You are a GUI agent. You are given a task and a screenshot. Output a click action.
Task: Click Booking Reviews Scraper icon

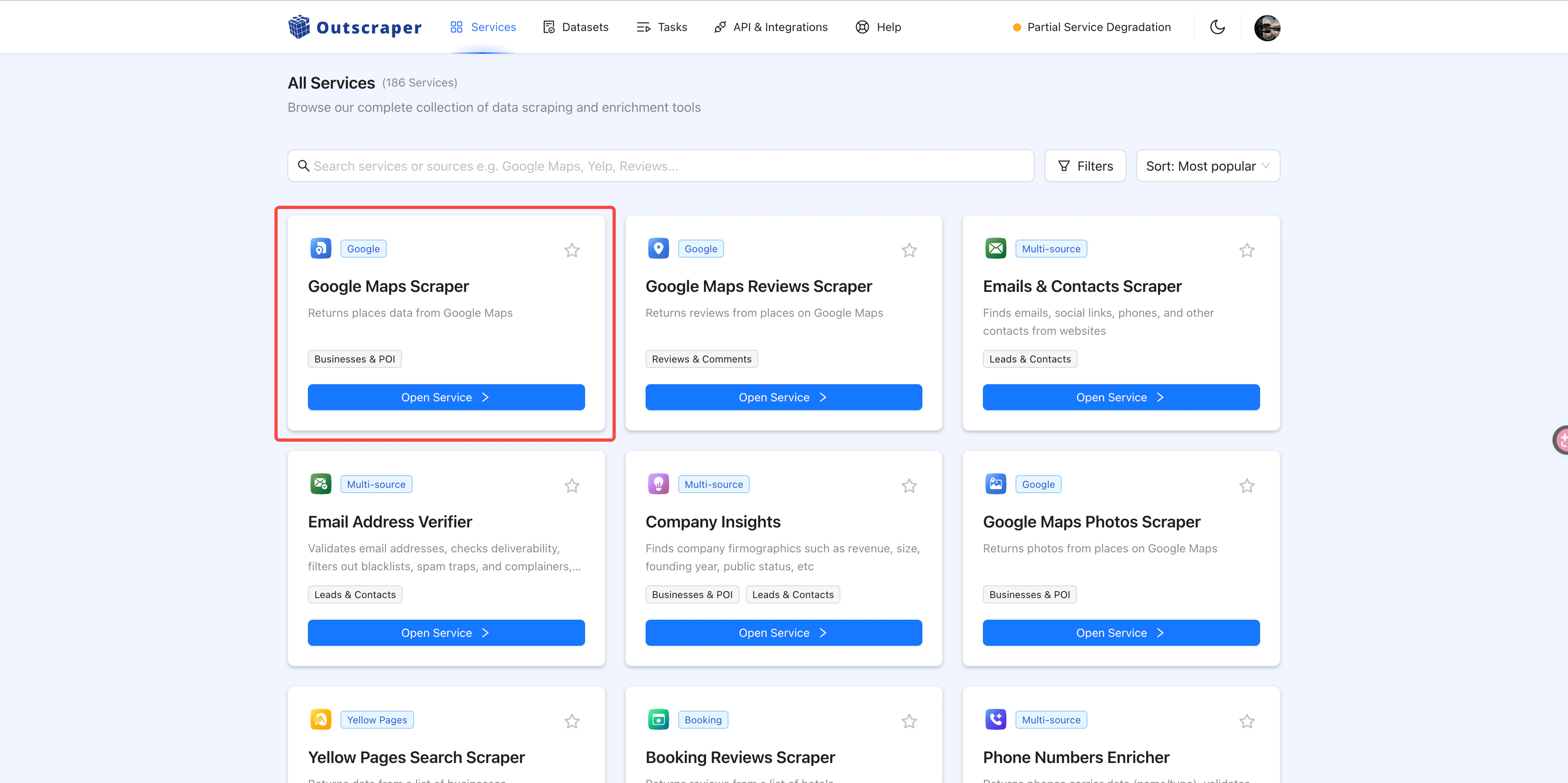(x=658, y=719)
